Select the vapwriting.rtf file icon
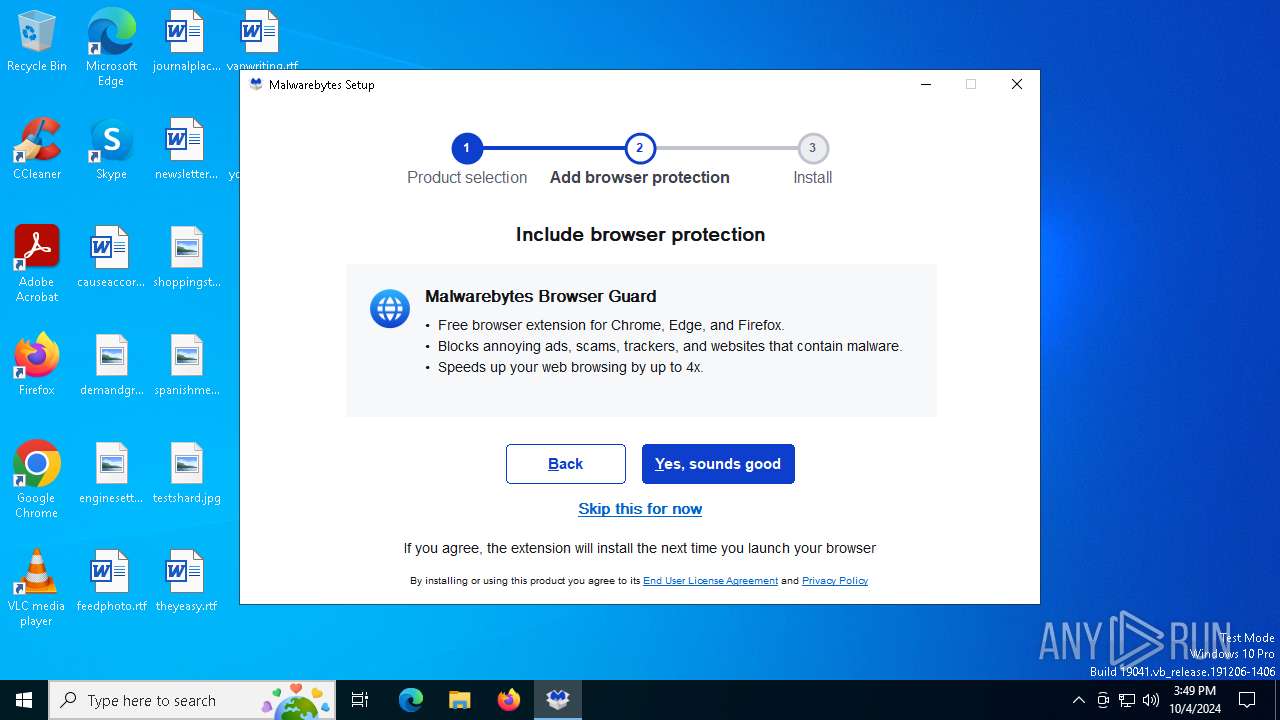The image size is (1280, 720). (261, 41)
